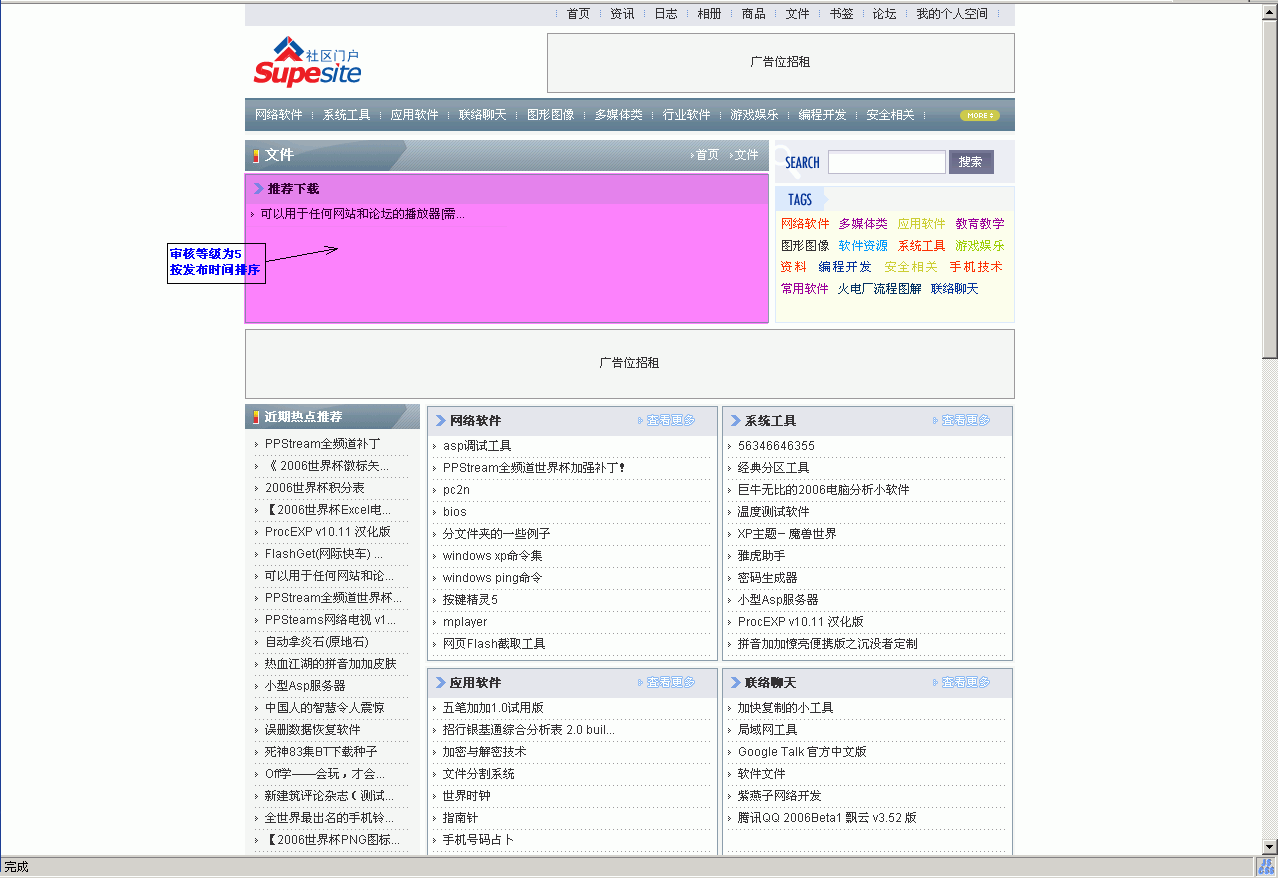Open 文件分割系统 entry
This screenshot has height=878, width=1278.
[479, 774]
